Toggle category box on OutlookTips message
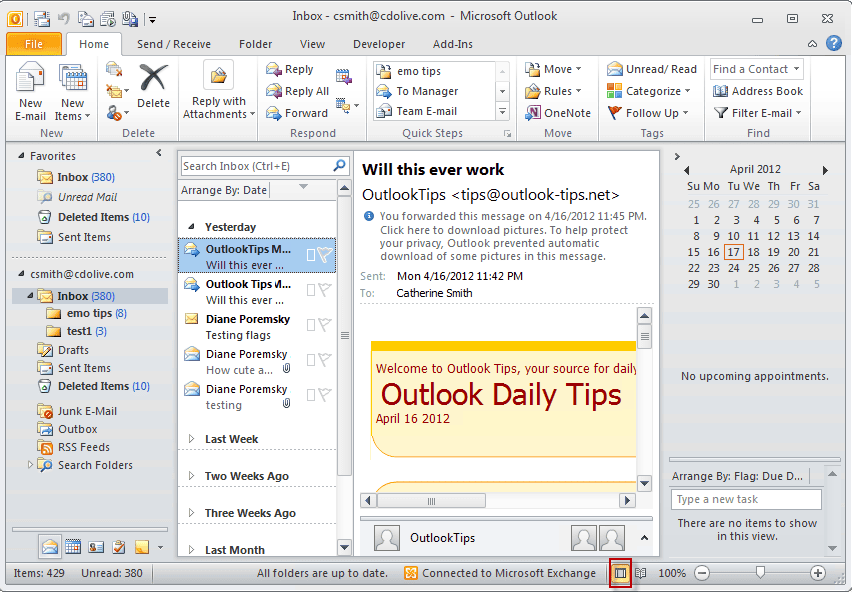Image resolution: width=852 pixels, height=592 pixels. 311,255
